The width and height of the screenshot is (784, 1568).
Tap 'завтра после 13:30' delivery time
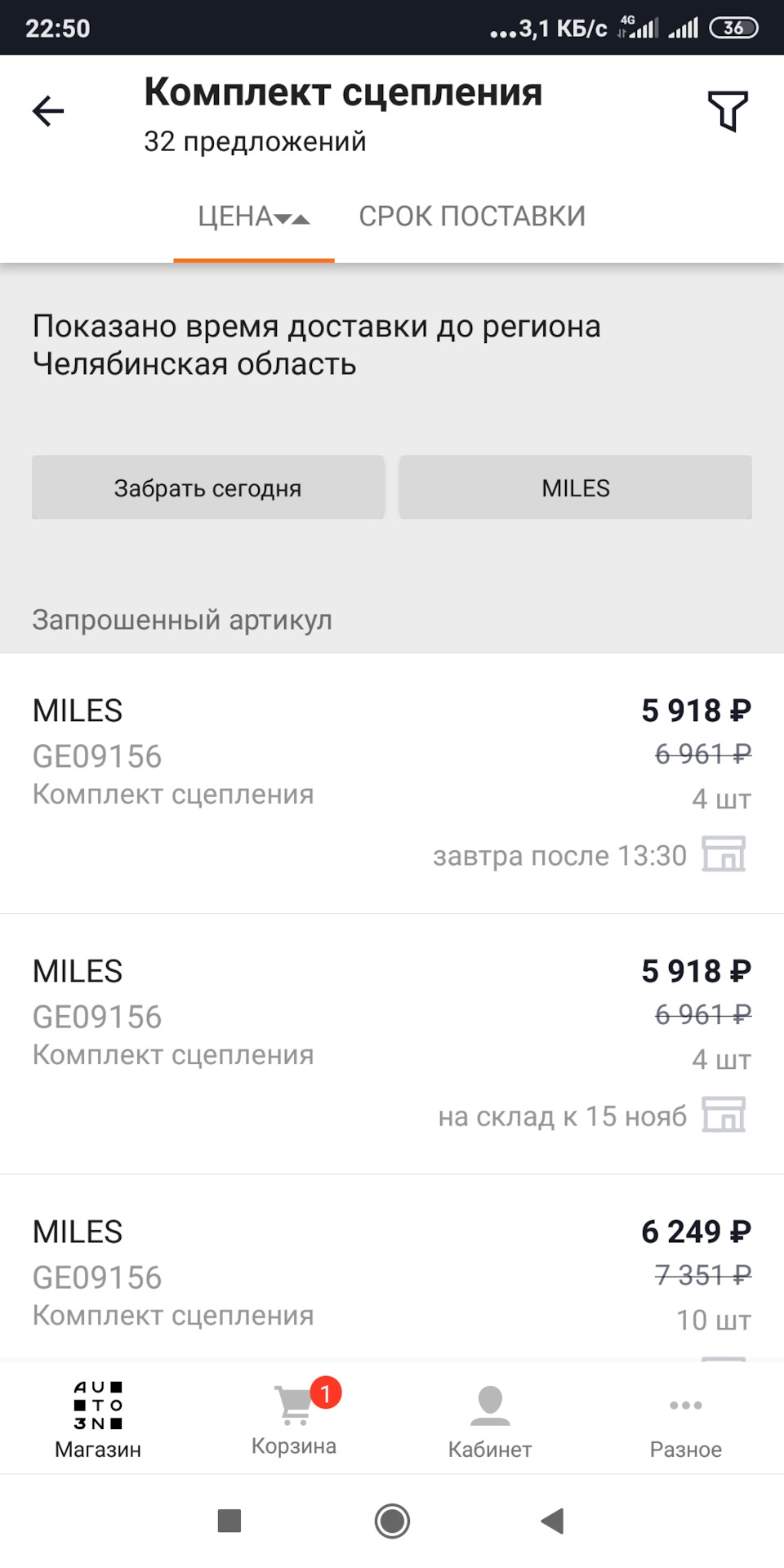coord(559,856)
